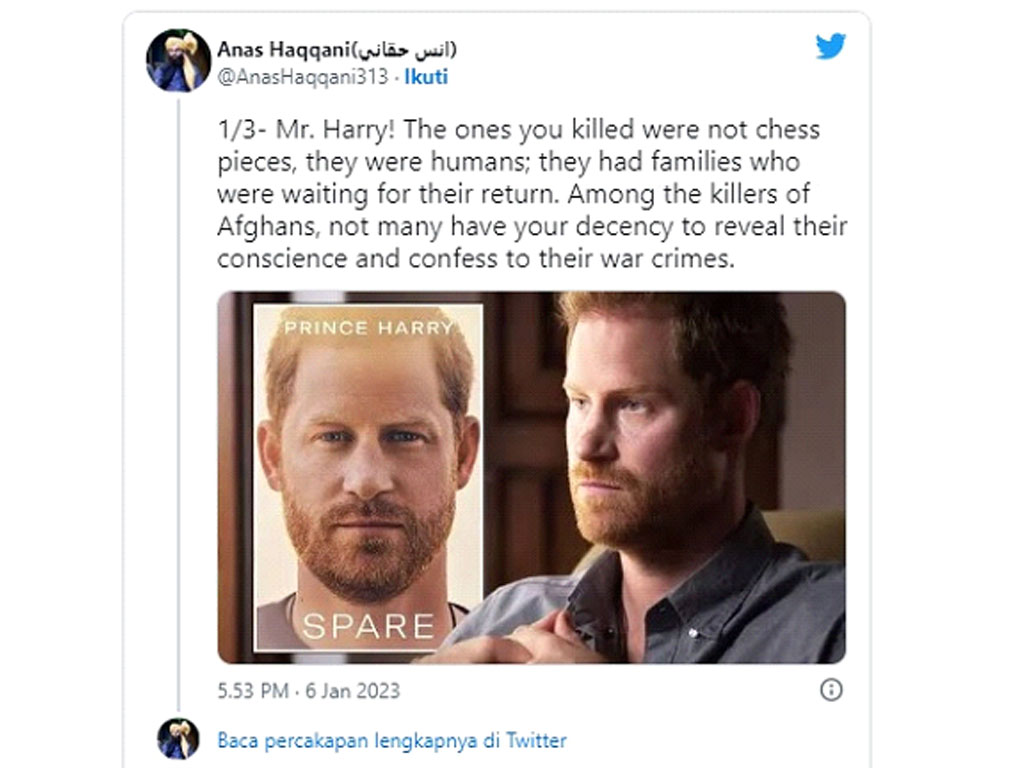
Task: Click the blue Twitter bird logo
Action: [830, 46]
